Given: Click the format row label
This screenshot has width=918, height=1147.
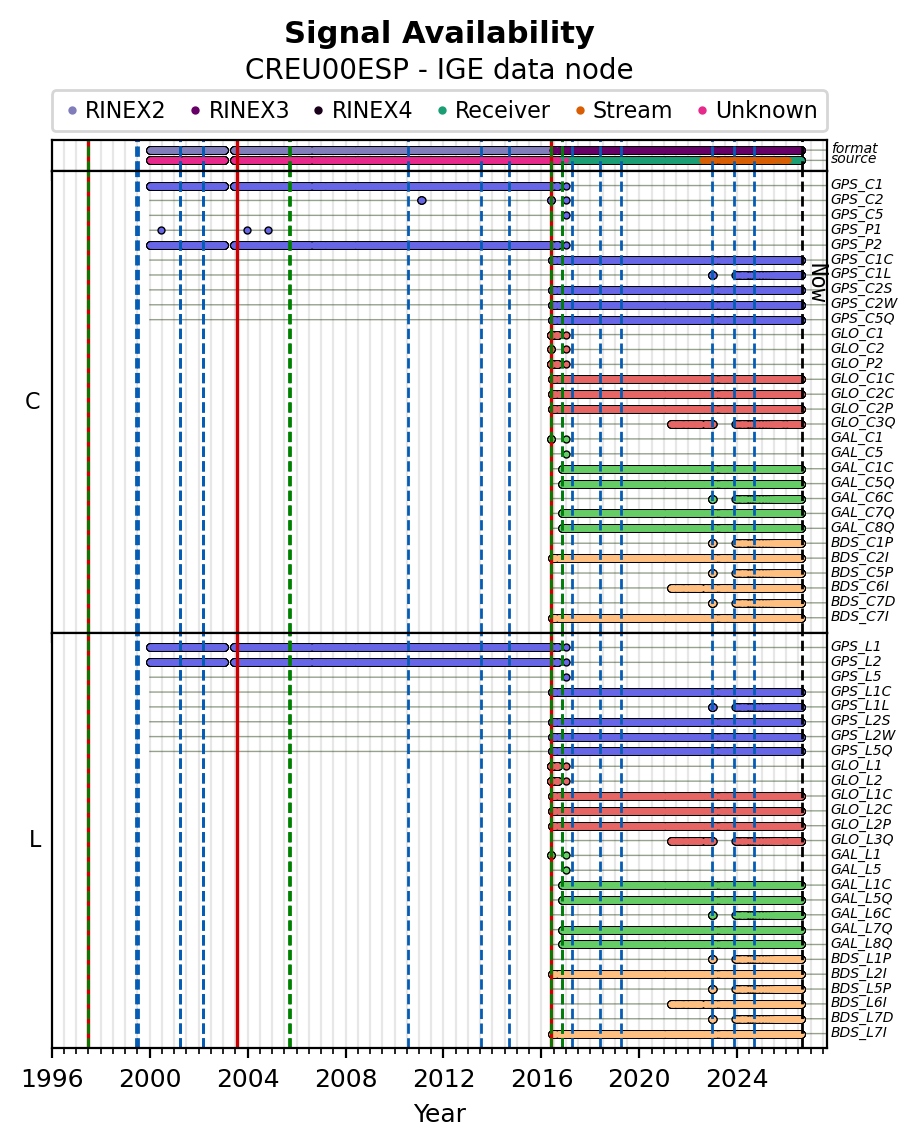Looking at the screenshot, I should tap(854, 148).
